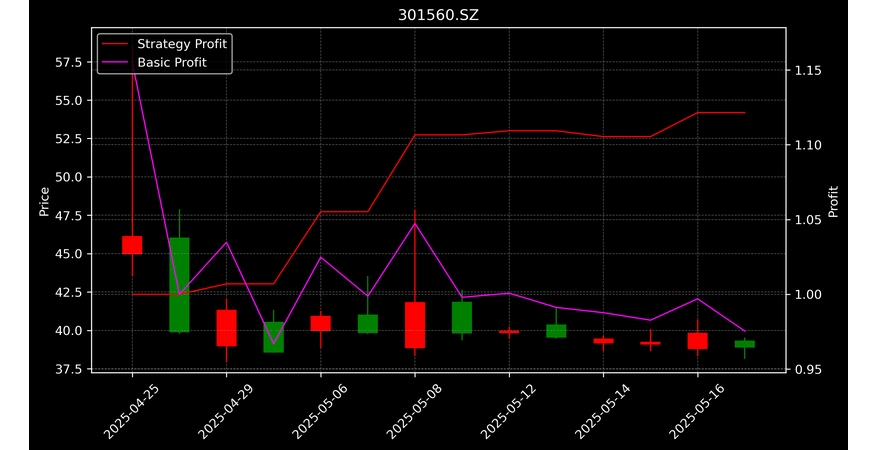
Task: Click the red candlestick body at 2025-04-25
Action: coord(132,245)
